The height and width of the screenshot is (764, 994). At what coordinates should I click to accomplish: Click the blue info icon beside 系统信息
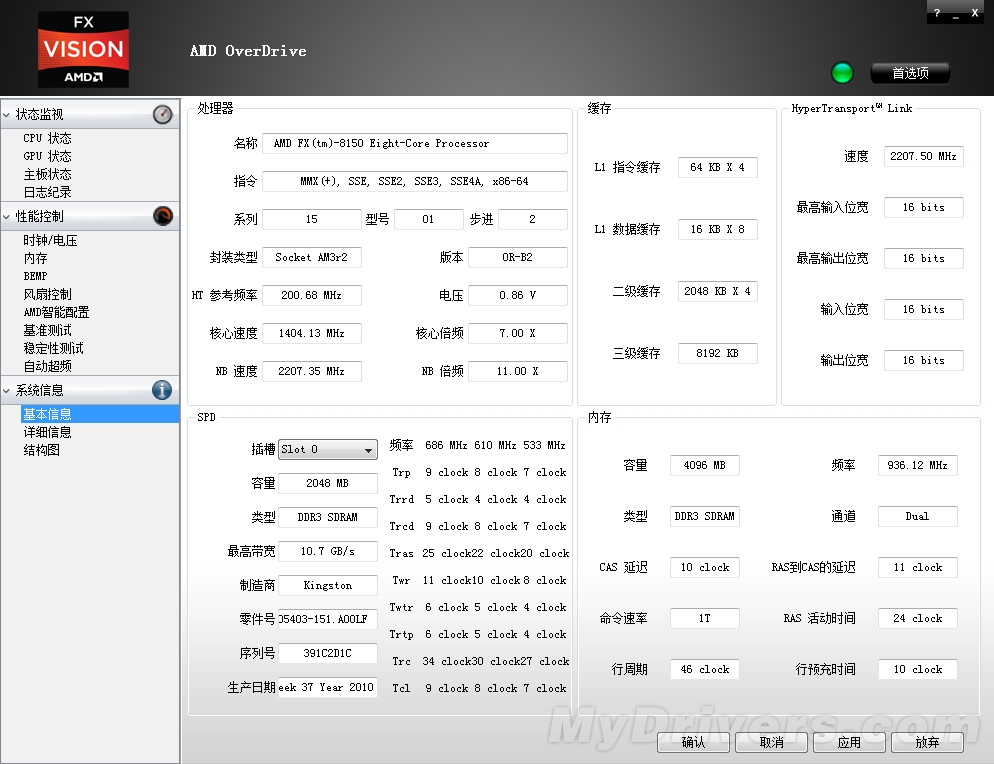[x=162, y=391]
